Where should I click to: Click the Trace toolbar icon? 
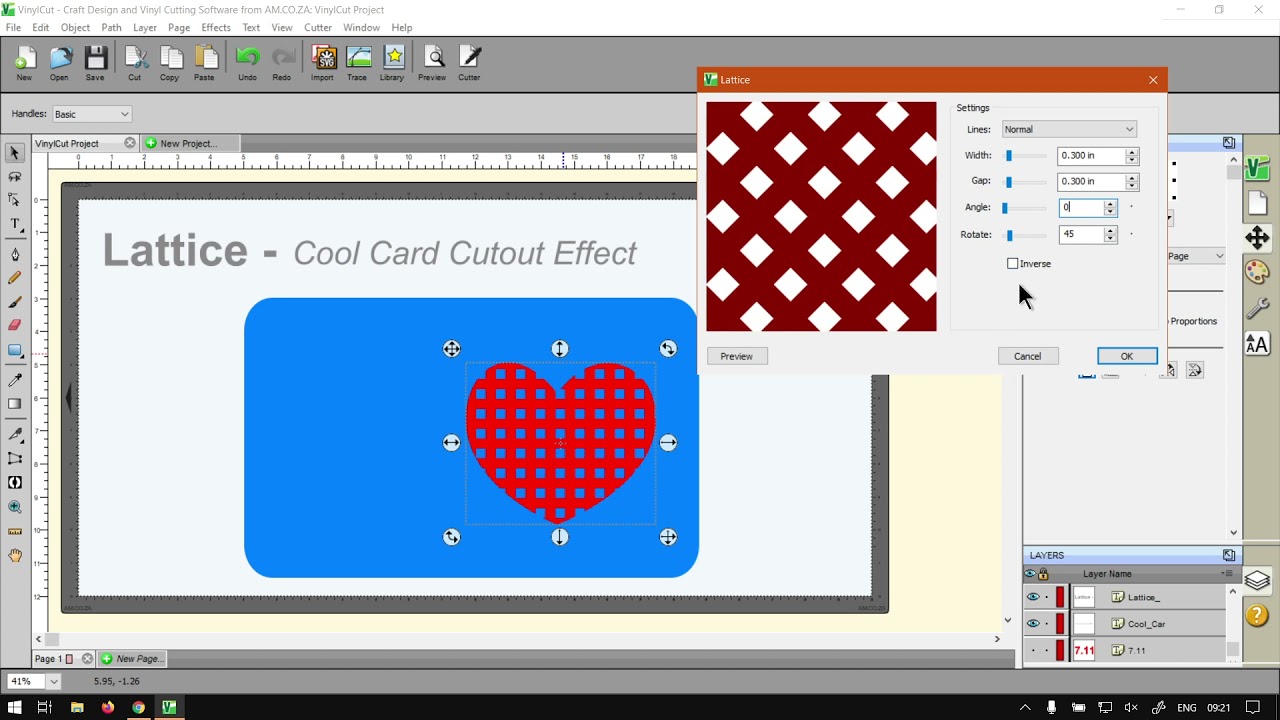point(357,64)
